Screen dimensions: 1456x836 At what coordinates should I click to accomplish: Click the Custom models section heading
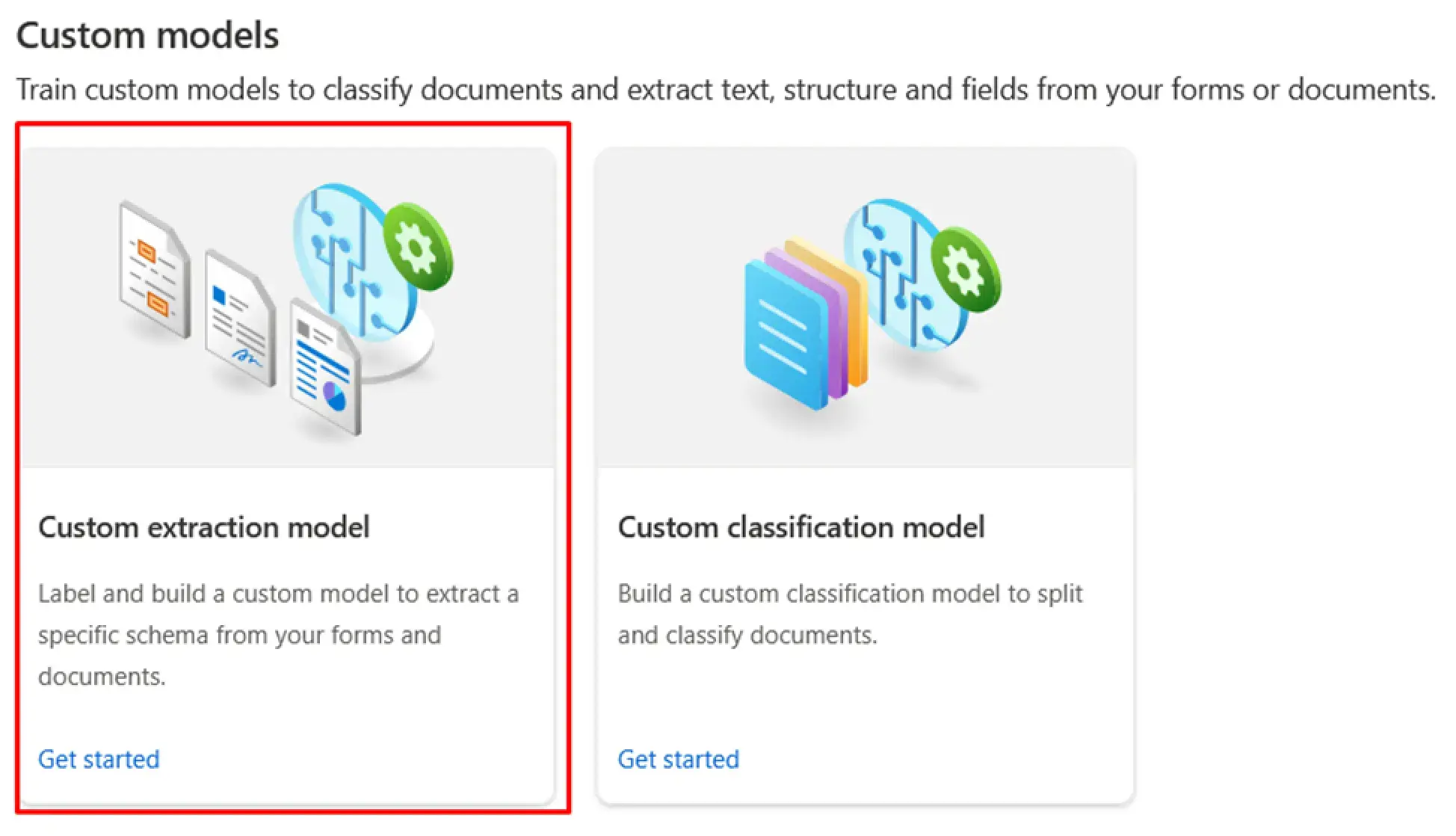tap(147, 35)
